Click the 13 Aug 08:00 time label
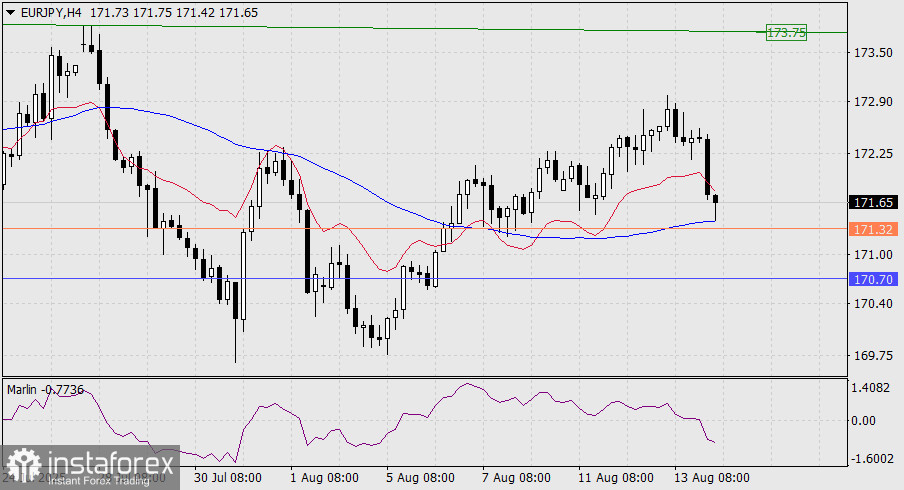The image size is (904, 490). (712, 478)
